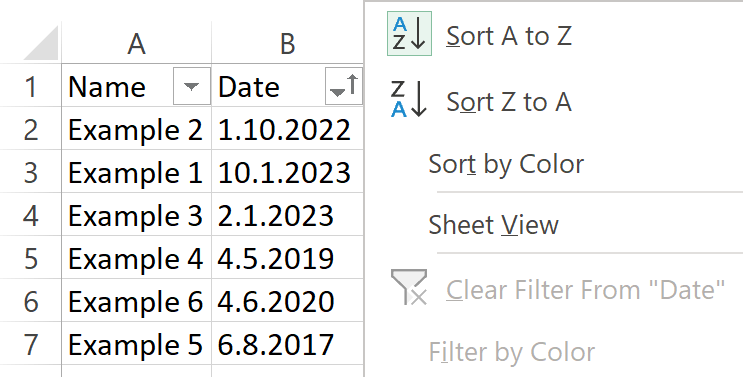Select the cell with date 10.1.2023

288,172
